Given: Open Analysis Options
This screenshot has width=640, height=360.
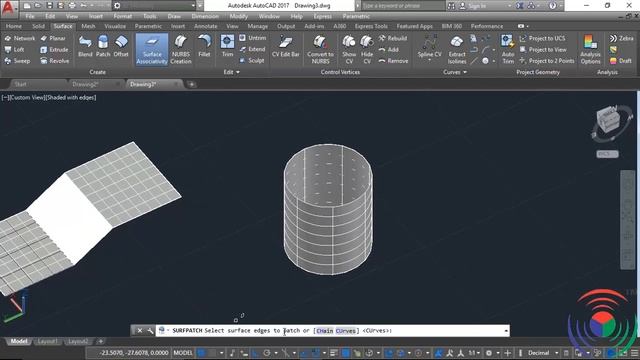Looking at the screenshot, I should (590, 50).
